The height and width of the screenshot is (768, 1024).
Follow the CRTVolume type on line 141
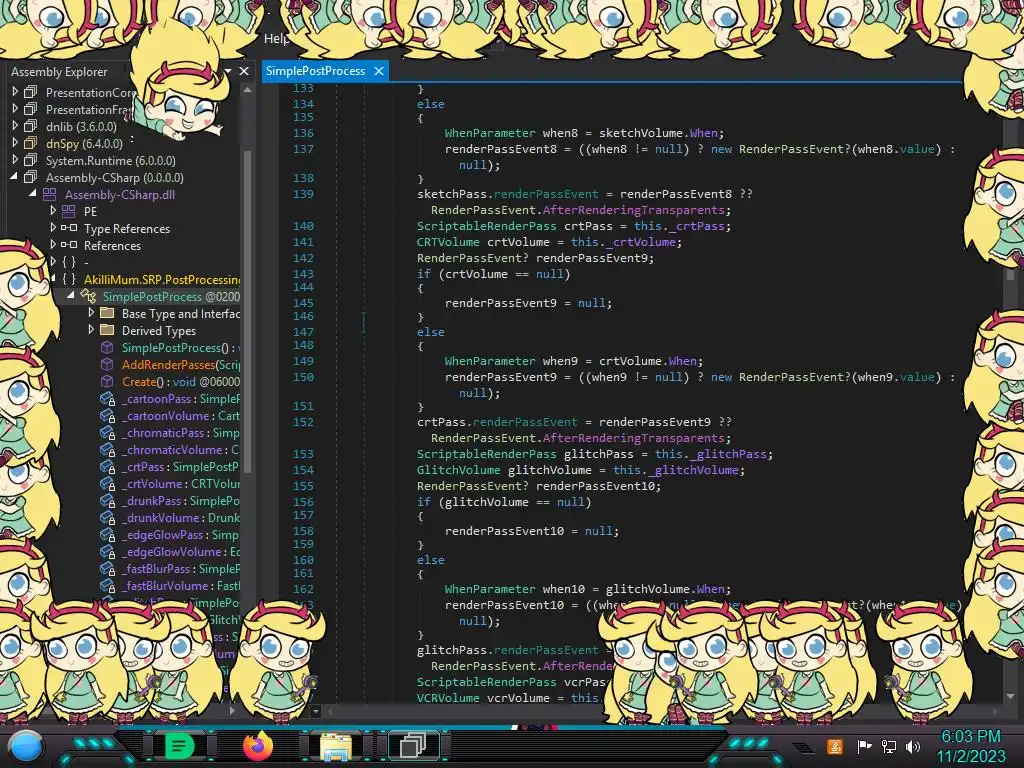(448, 242)
